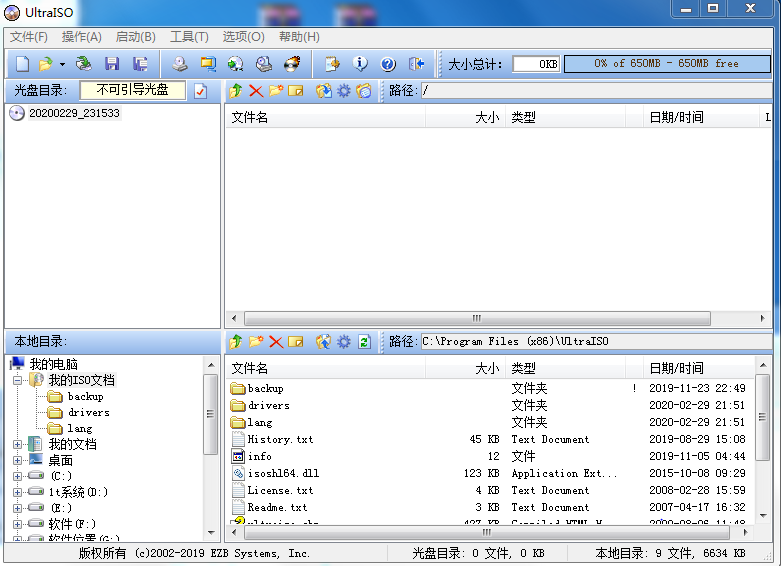The image size is (781, 566).
Task: Go up one level in the disc image pane
Action: point(236,91)
